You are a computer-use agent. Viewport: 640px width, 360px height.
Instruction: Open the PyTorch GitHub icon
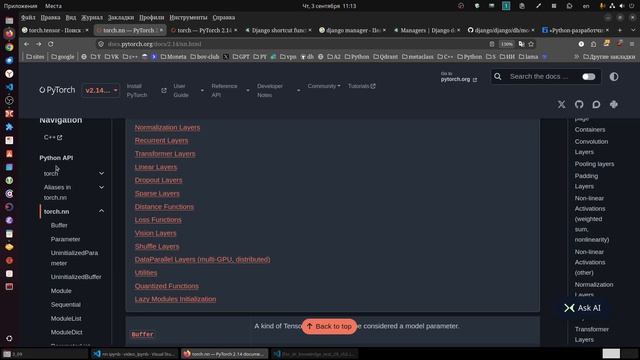579,104
